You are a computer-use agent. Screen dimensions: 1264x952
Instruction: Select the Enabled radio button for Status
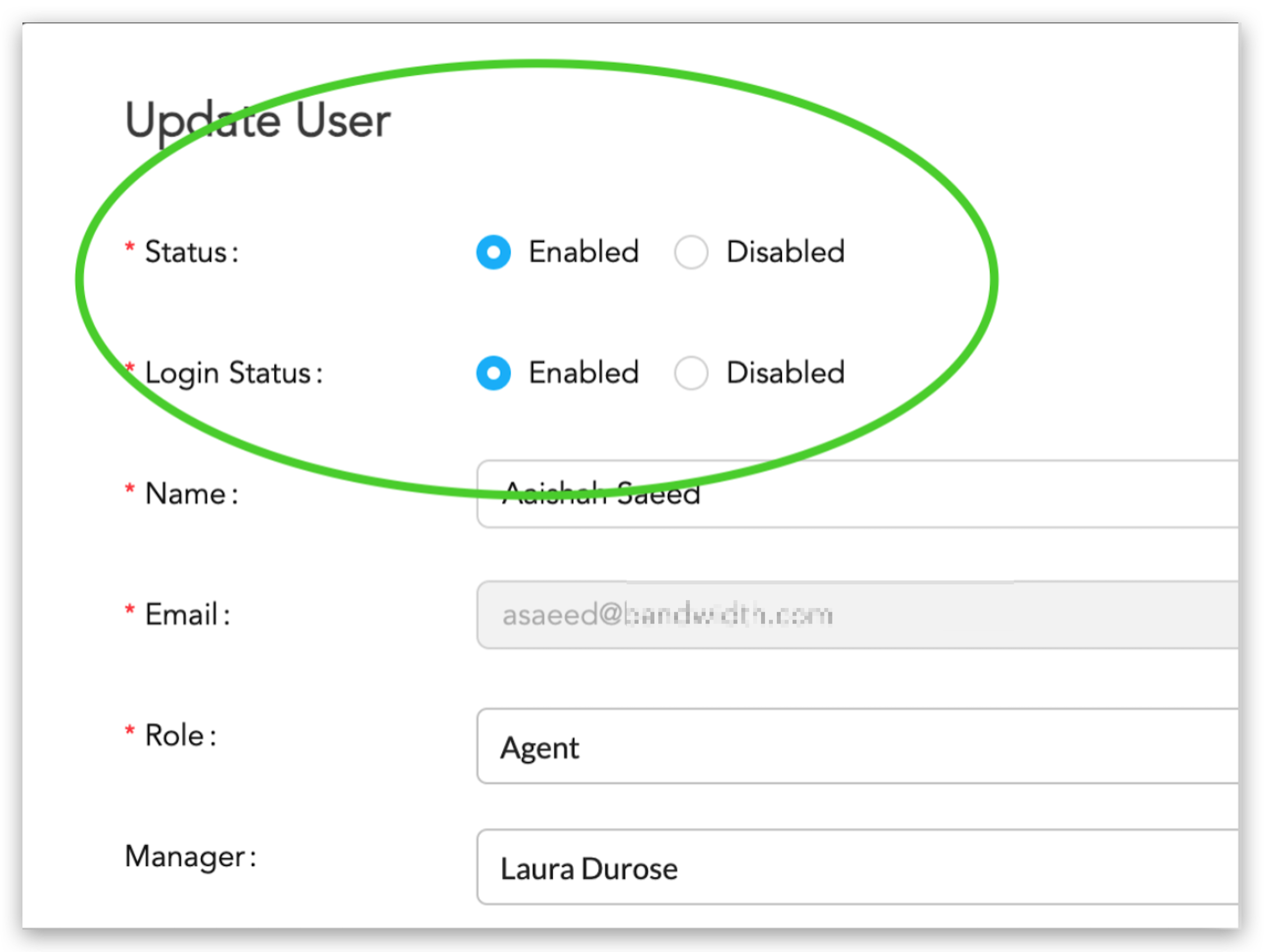pos(493,252)
